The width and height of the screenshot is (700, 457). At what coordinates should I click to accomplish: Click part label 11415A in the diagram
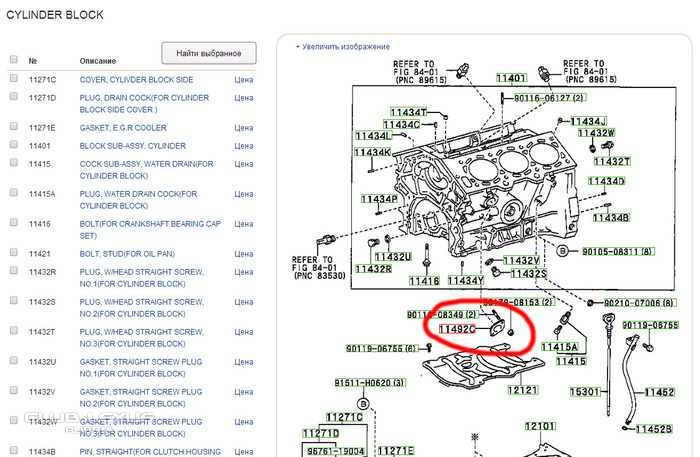click(x=559, y=346)
